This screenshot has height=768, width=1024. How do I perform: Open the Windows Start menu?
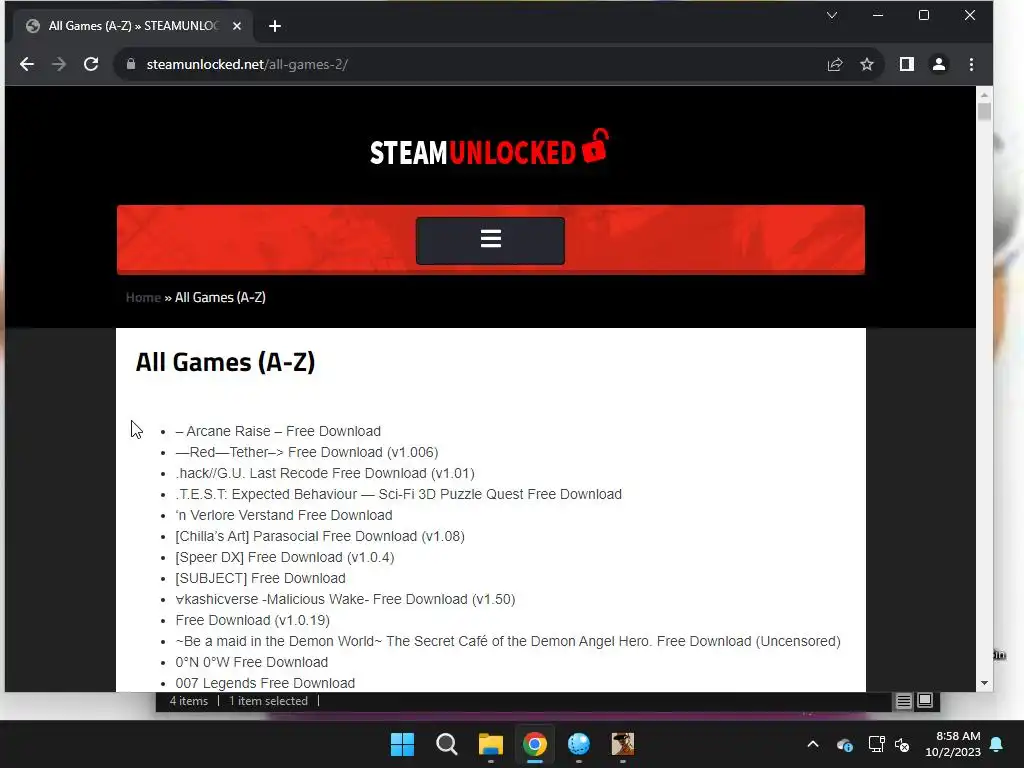402,744
